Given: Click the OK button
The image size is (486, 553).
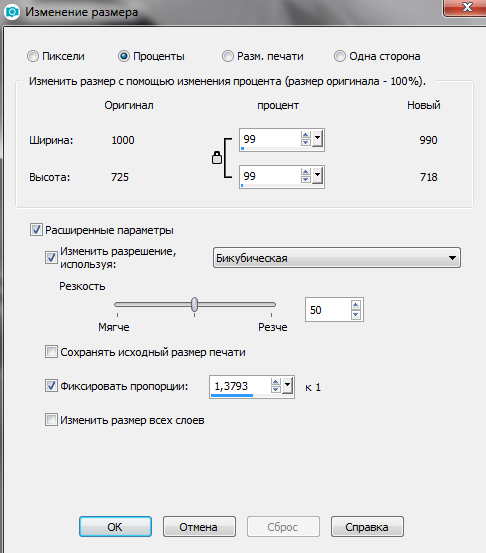Looking at the screenshot, I should pos(115,527).
